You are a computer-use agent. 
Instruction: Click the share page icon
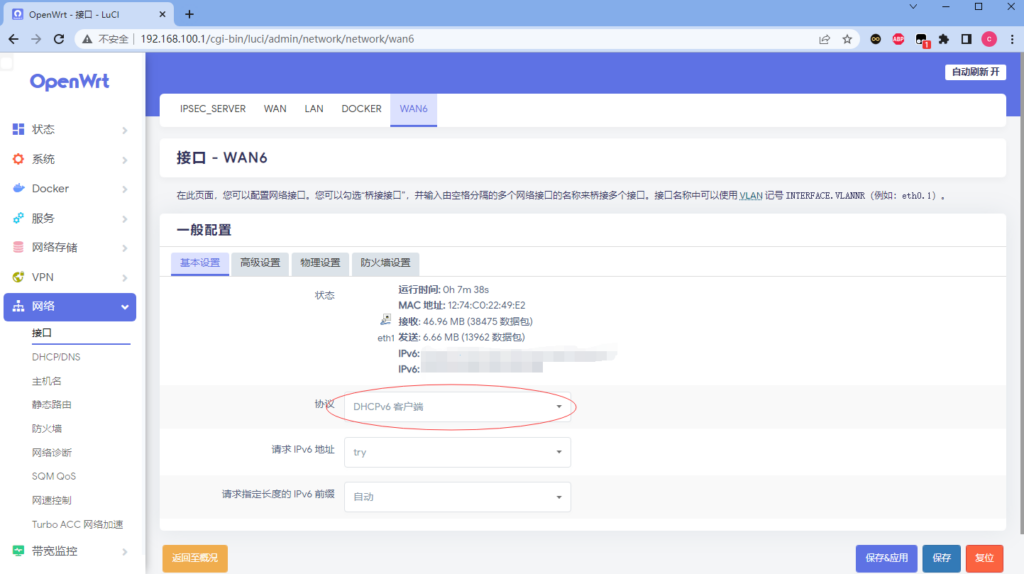tap(825, 39)
